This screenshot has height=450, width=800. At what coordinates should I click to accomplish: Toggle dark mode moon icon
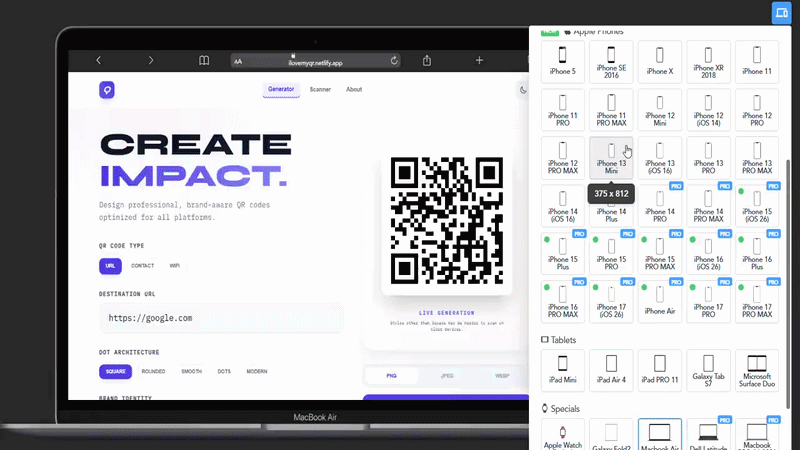coord(523,90)
